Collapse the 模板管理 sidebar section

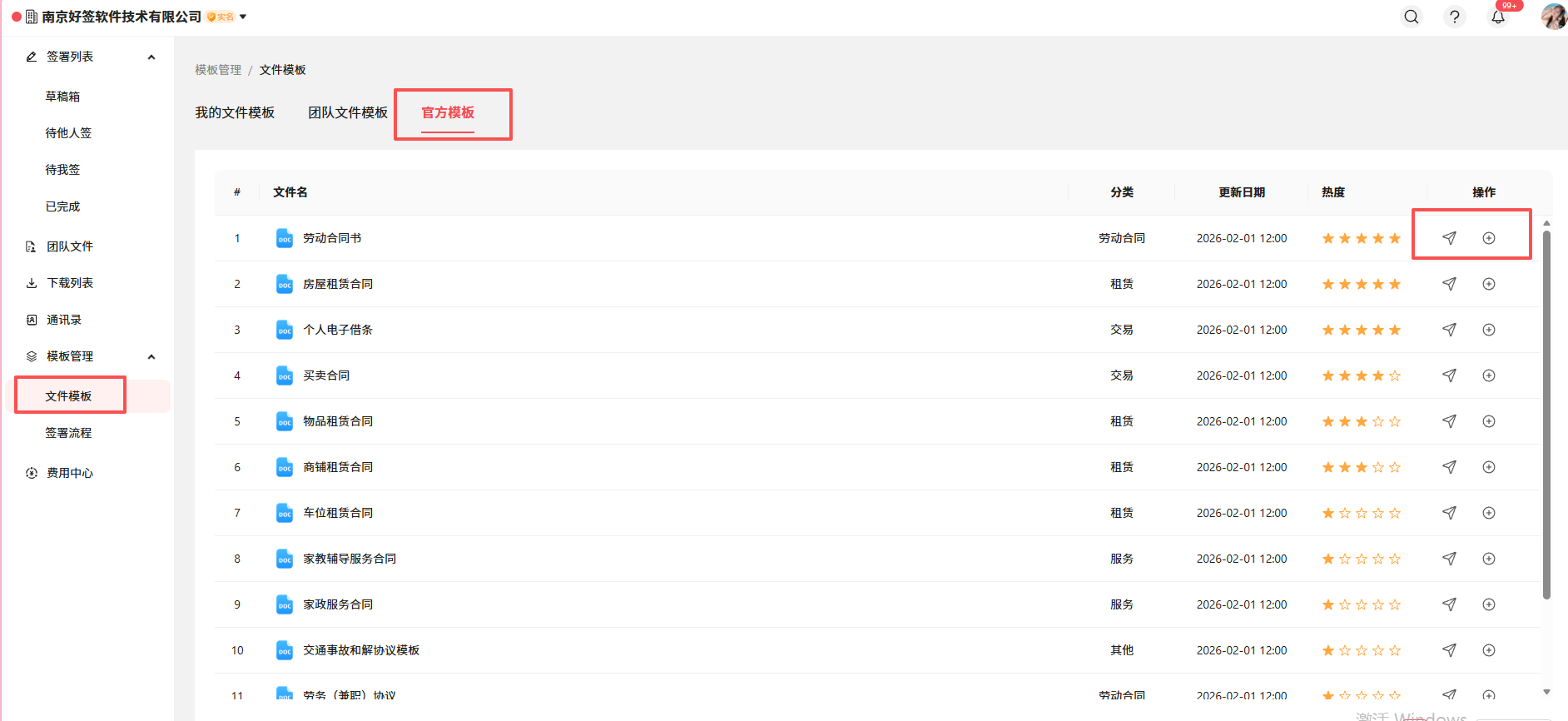pyautogui.click(x=151, y=357)
